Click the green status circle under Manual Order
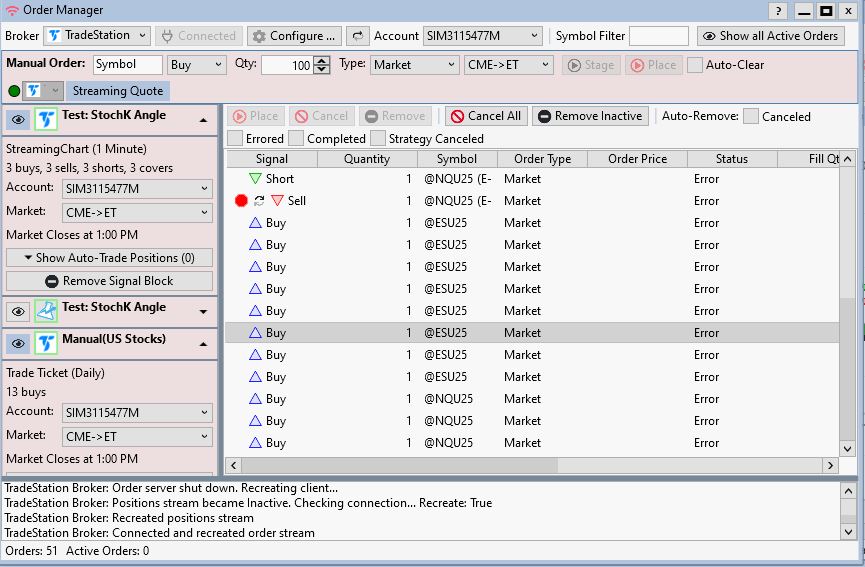 [14, 91]
